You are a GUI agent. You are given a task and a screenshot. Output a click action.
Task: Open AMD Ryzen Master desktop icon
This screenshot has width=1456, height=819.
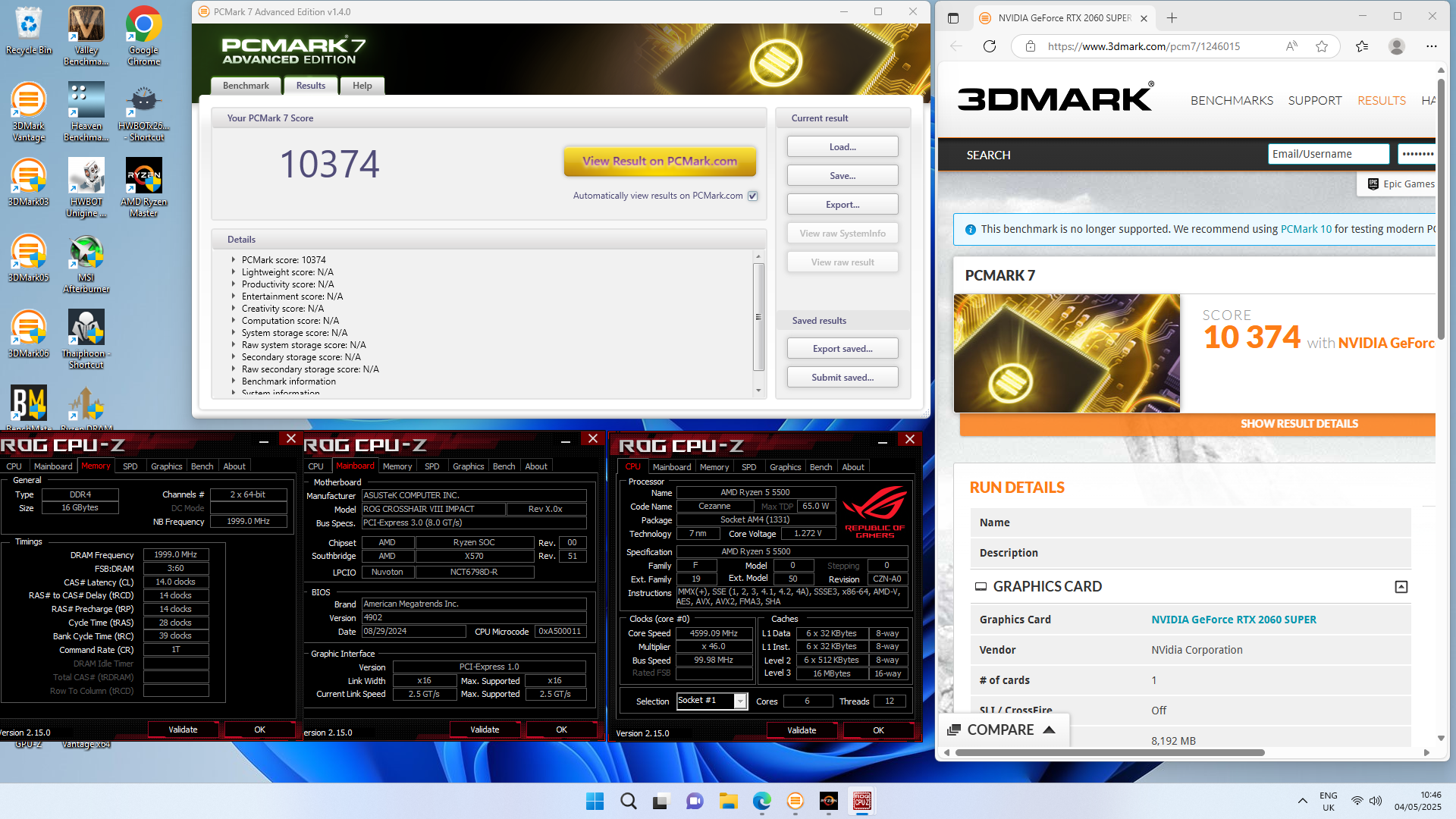143,187
